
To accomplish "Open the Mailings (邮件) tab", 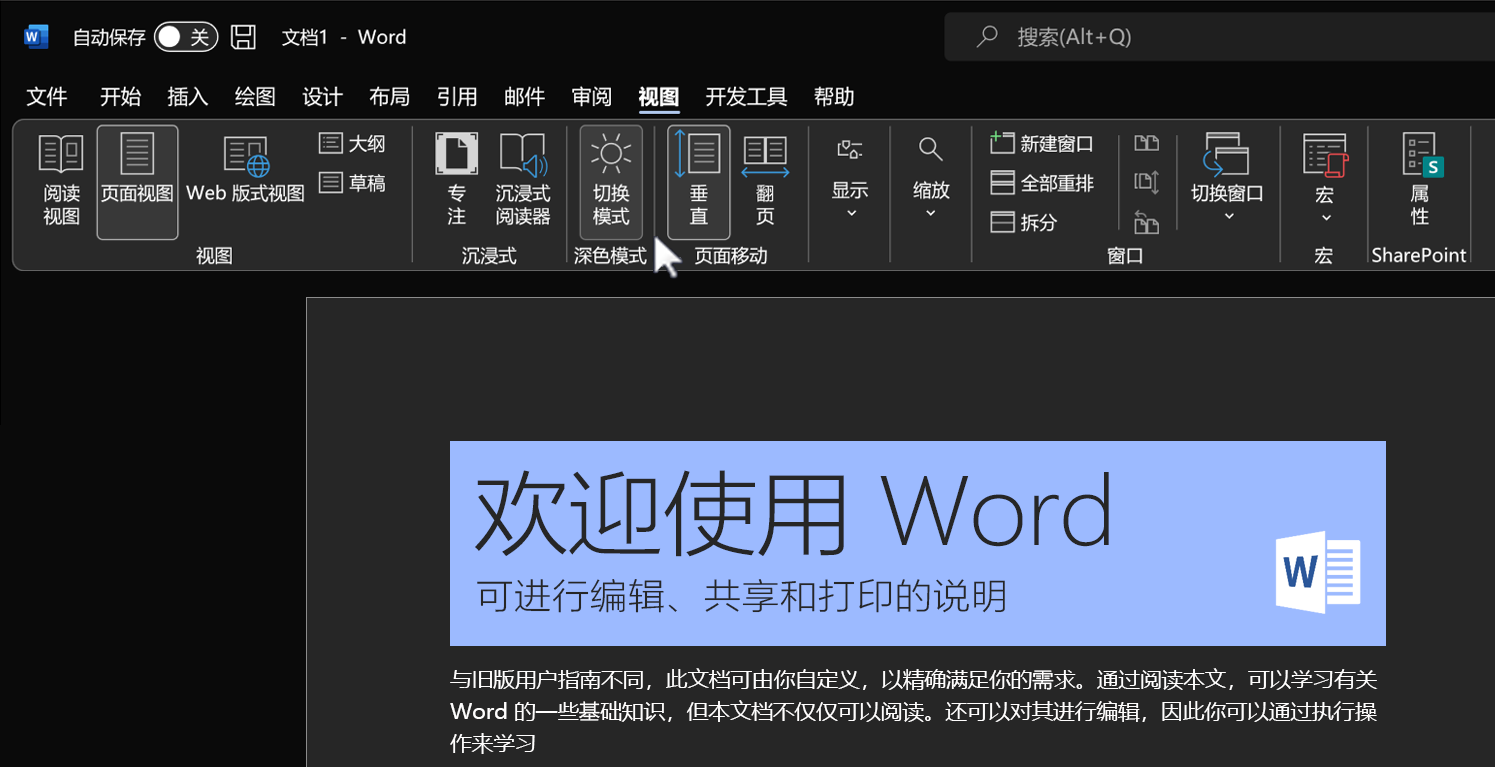I will pyautogui.click(x=524, y=97).
